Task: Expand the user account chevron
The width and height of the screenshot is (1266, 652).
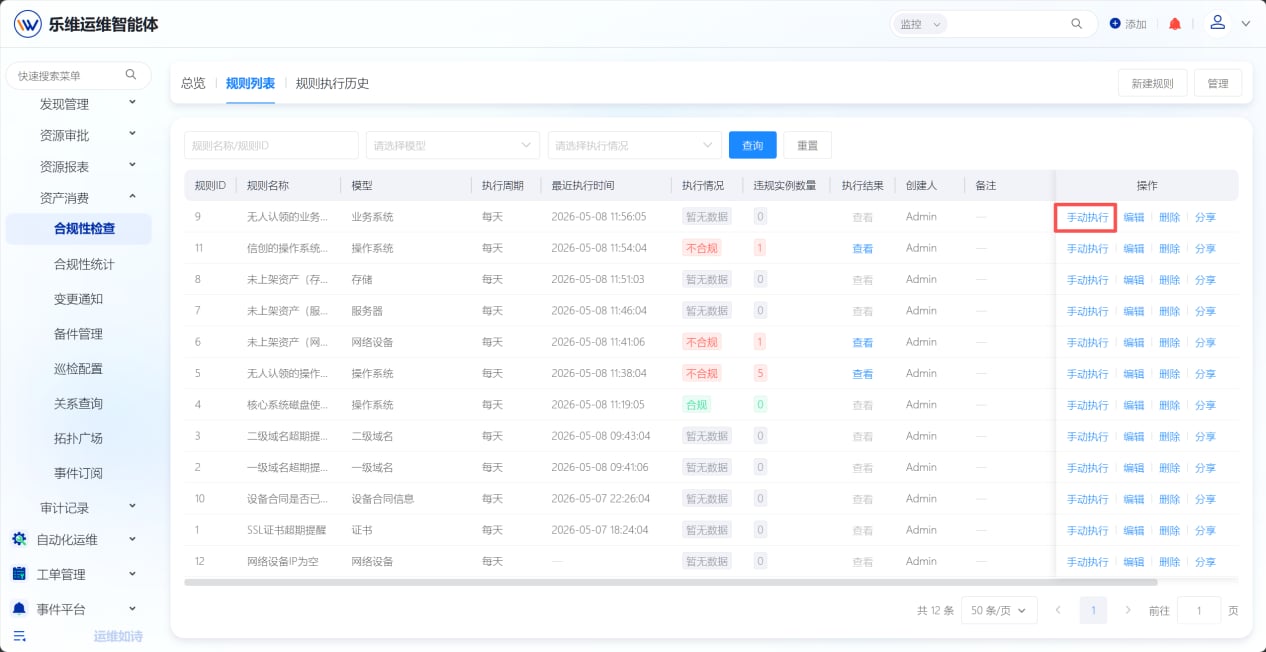Action: [x=1245, y=24]
